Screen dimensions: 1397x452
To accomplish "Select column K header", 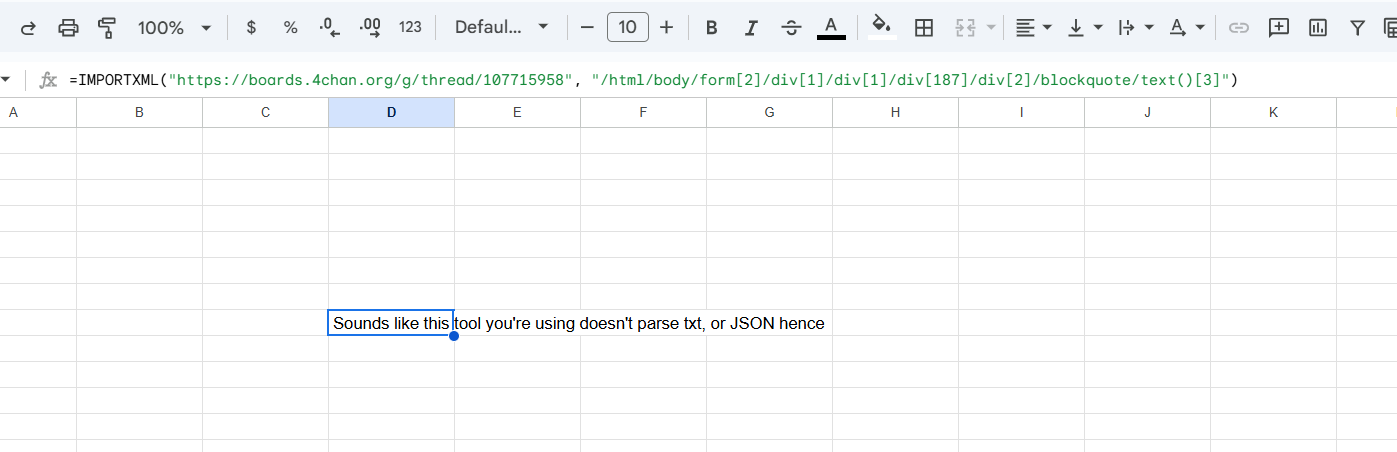I will [1273, 113].
